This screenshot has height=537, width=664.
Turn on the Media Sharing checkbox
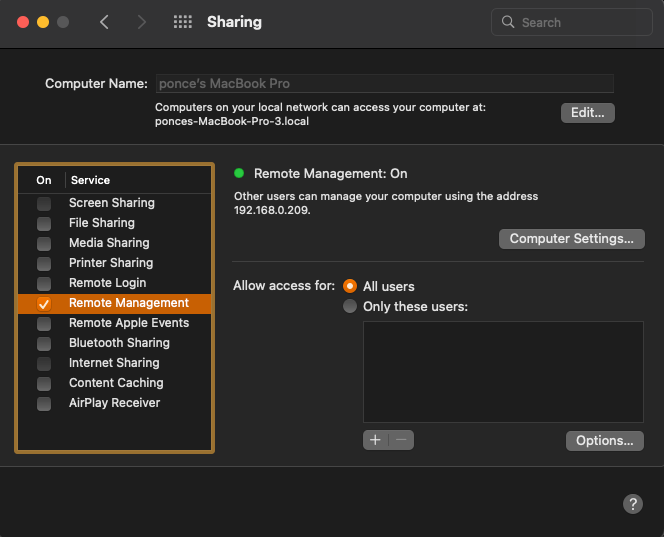click(44, 244)
